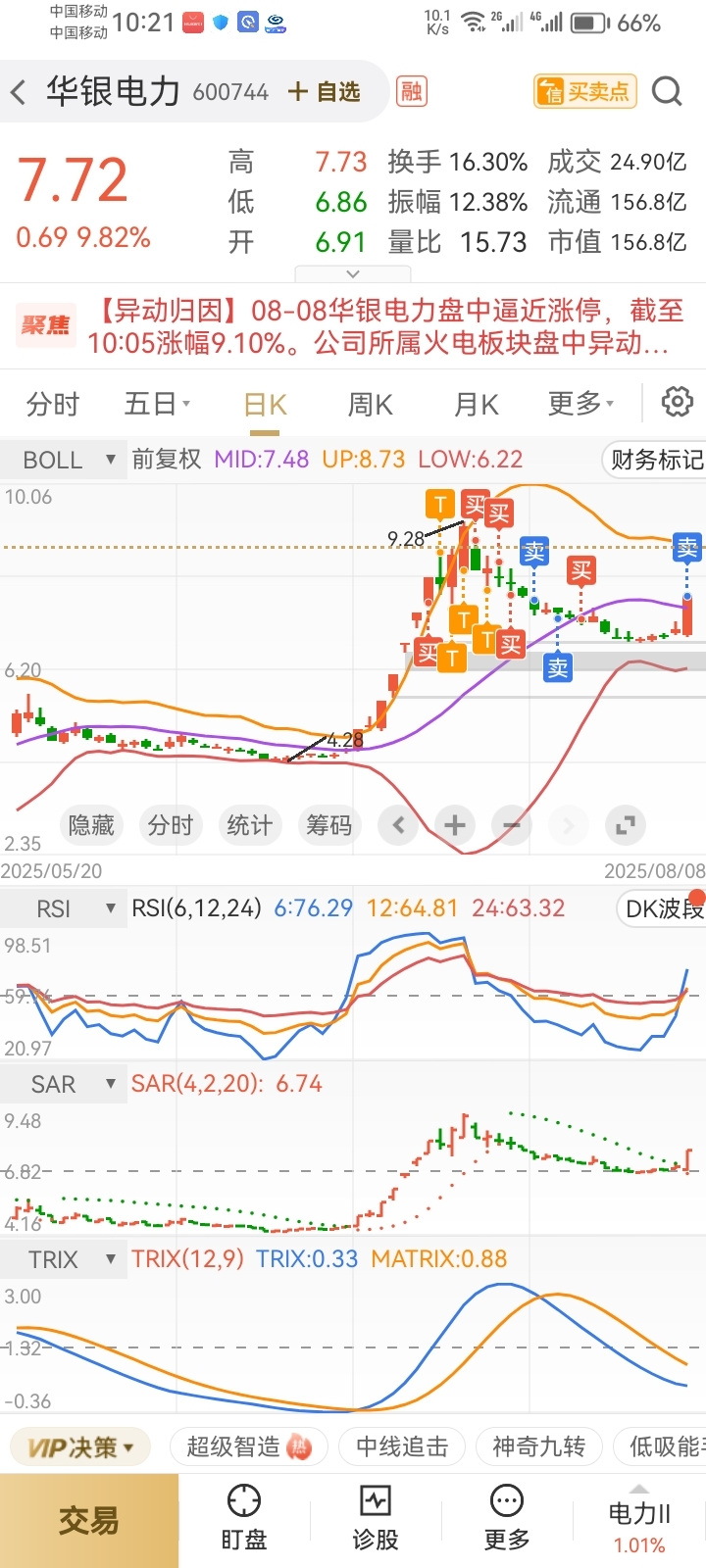Tap the MATRIX:0.88 value
The image size is (706, 1568).
point(439,1258)
